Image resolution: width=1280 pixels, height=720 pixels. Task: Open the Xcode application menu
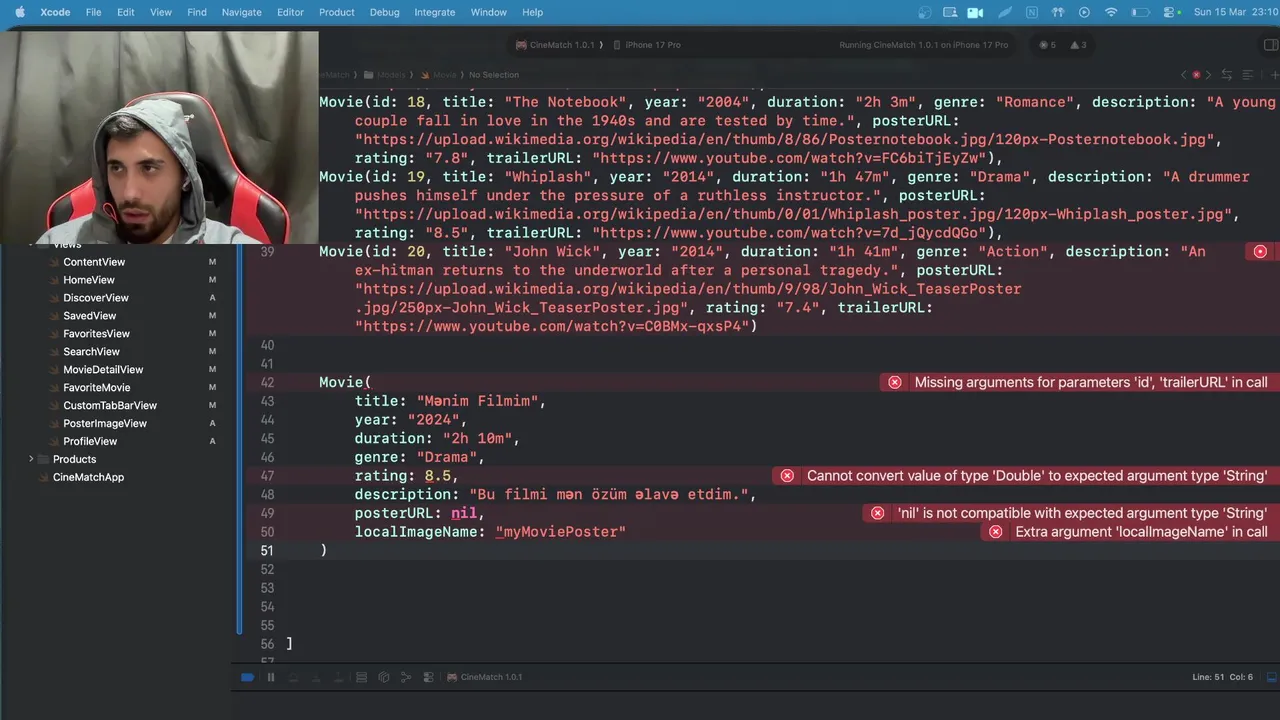coord(55,12)
